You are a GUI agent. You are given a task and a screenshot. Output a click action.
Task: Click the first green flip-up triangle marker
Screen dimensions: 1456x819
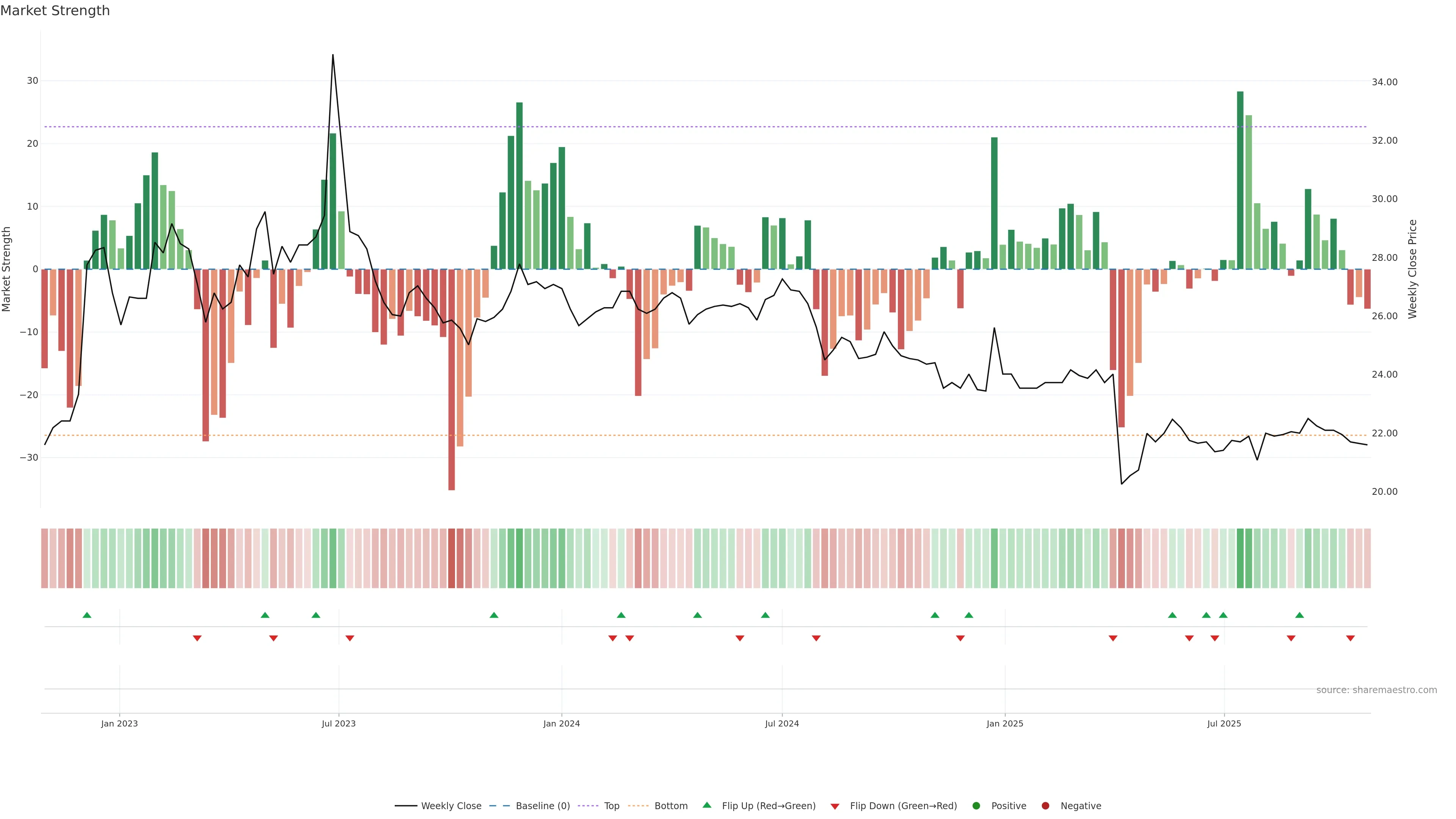[x=86, y=615]
